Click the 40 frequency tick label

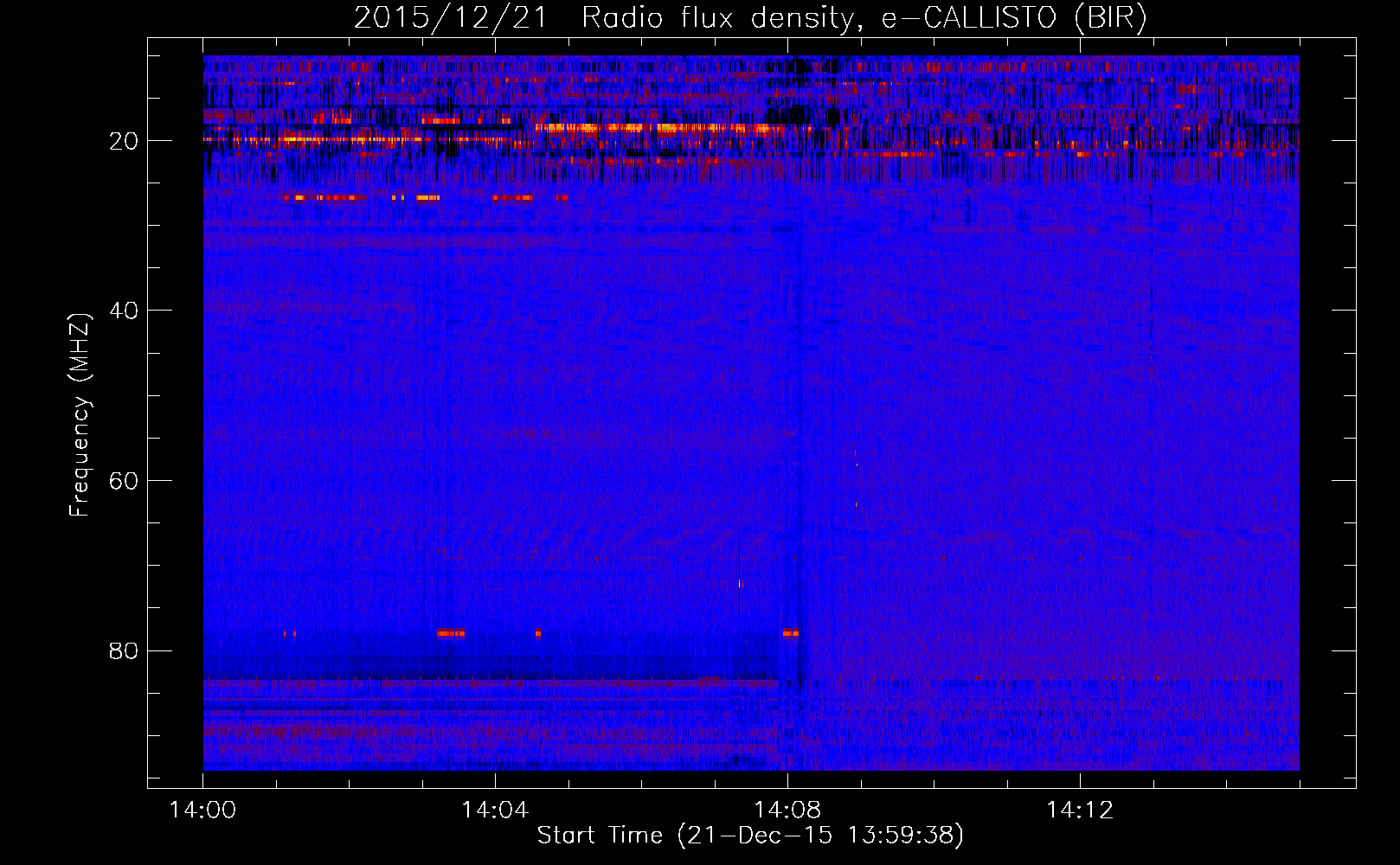pos(125,311)
